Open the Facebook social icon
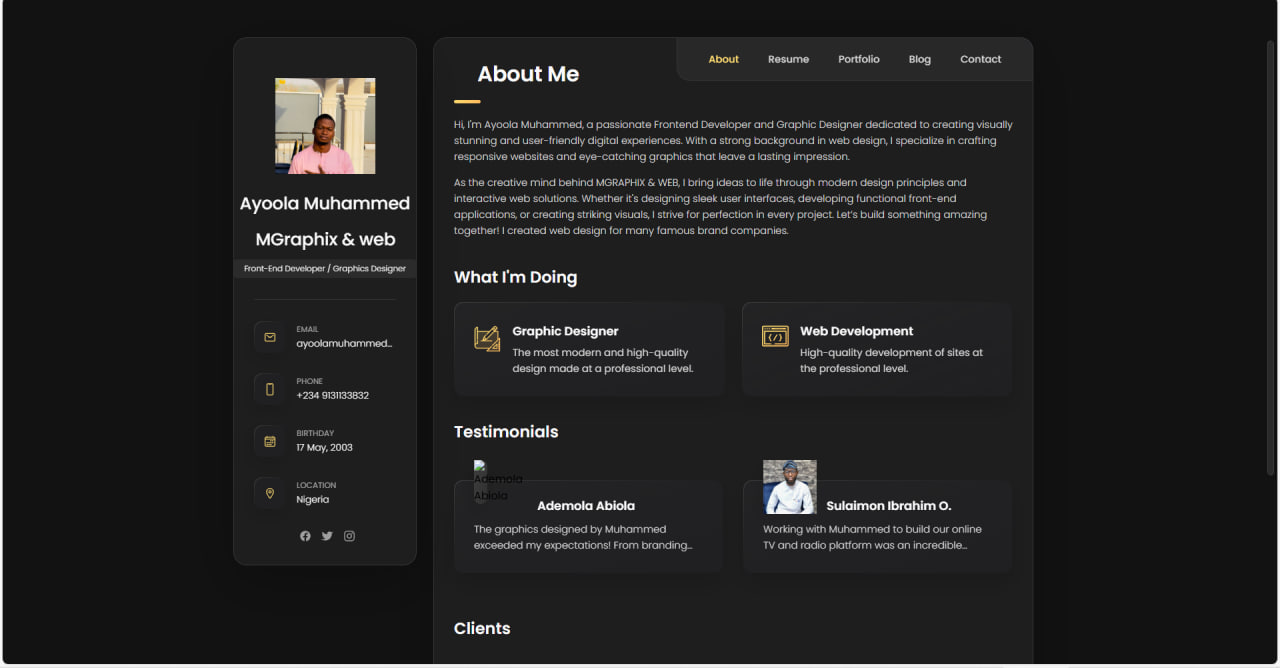This screenshot has height=668, width=1280. tap(305, 536)
